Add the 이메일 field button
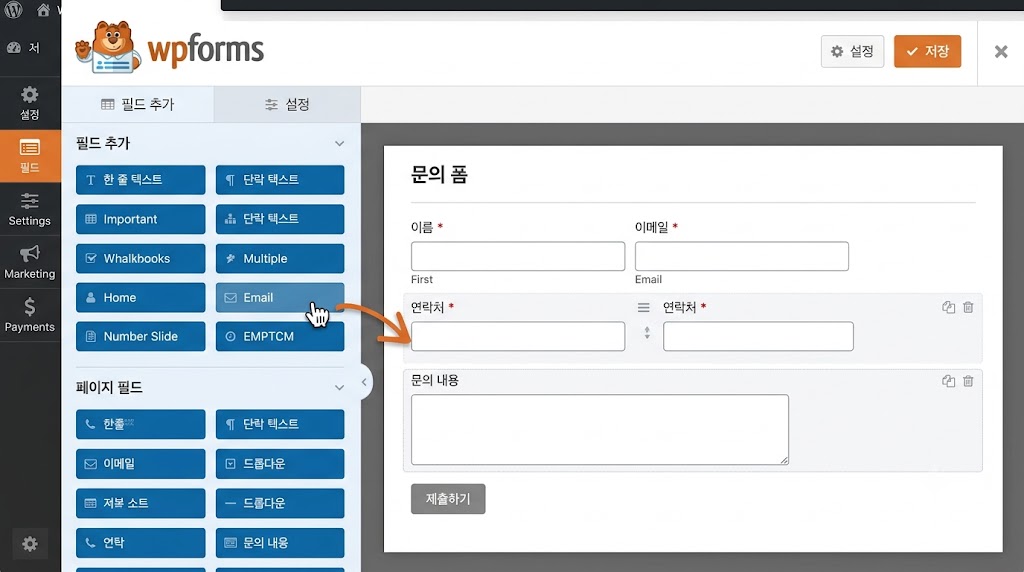The image size is (1024, 572). coord(140,464)
